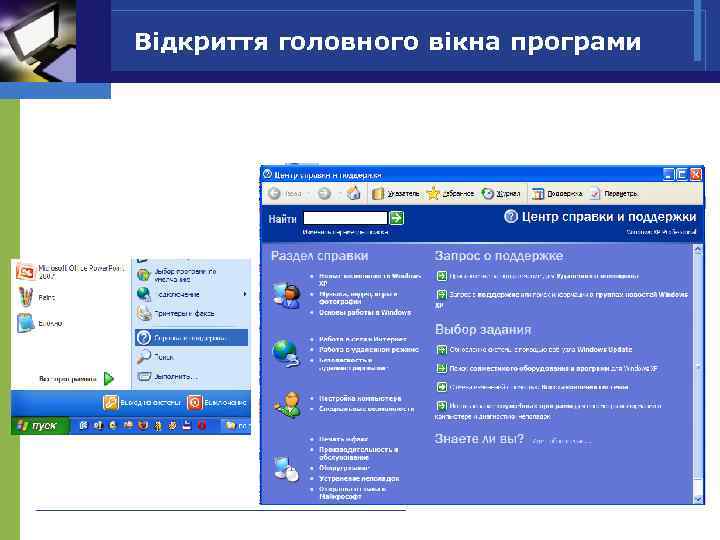The image size is (720, 540).
Task: Open the Печать и факс topic
Action: (343, 439)
